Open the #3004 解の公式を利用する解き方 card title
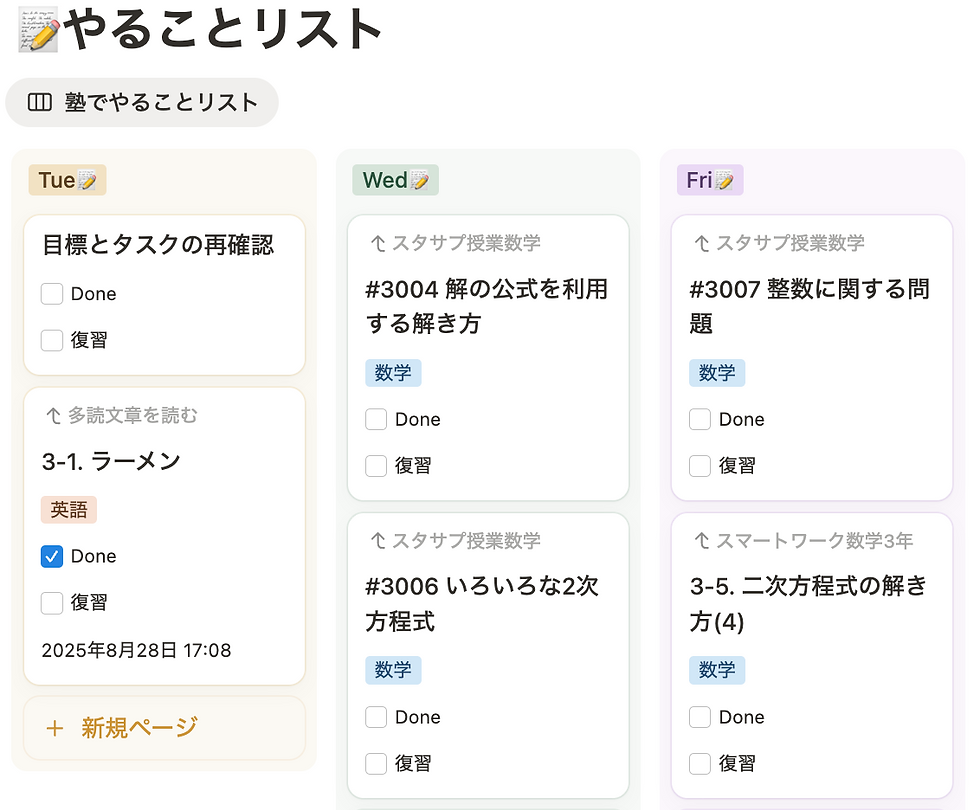The width and height of the screenshot is (980, 810). [x=486, y=306]
